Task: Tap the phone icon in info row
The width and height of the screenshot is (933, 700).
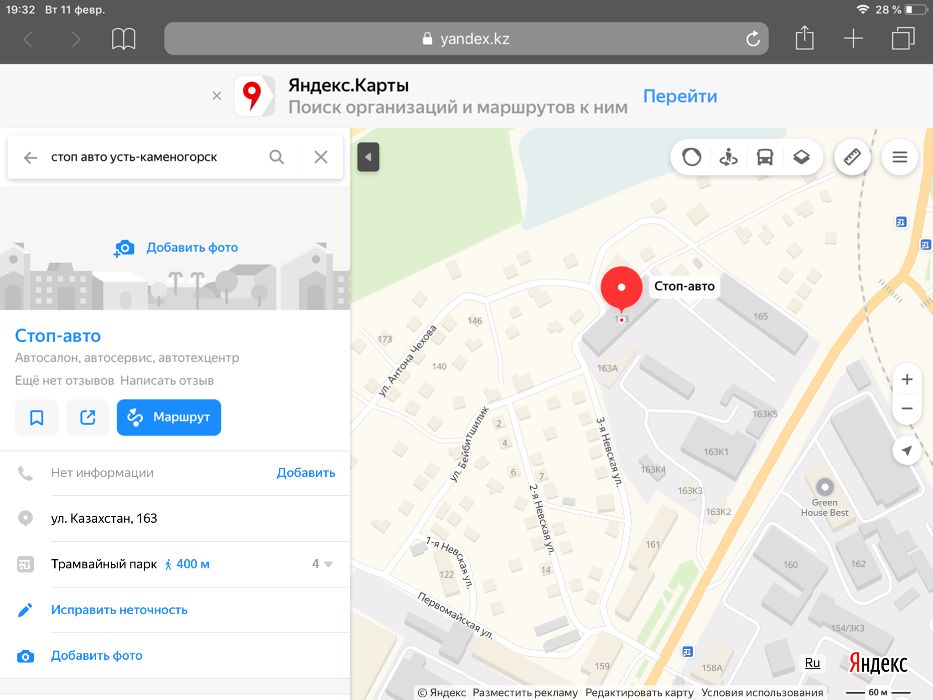Action: [25, 473]
